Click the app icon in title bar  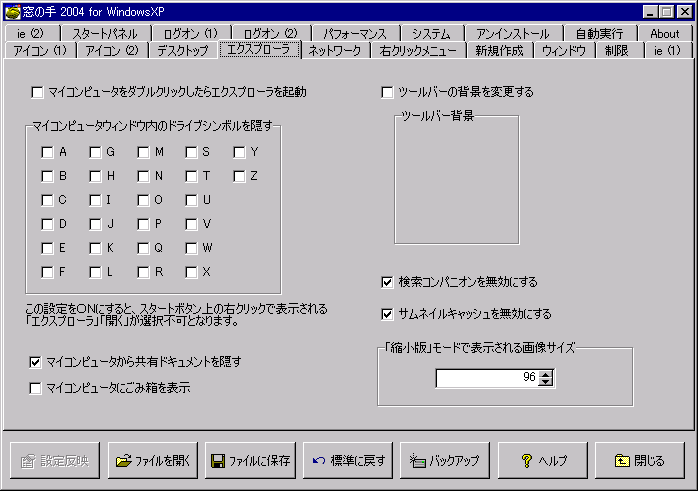pos(12,12)
